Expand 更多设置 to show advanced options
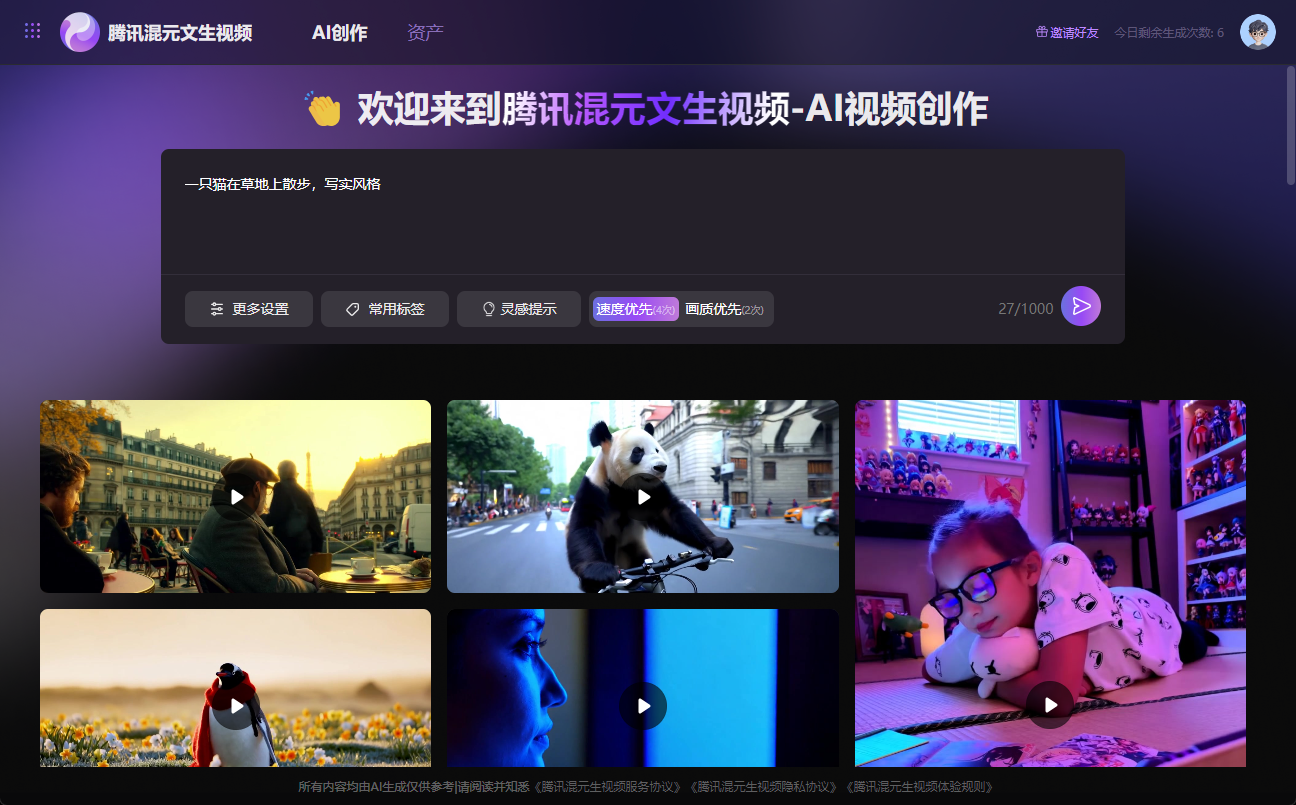 248,309
